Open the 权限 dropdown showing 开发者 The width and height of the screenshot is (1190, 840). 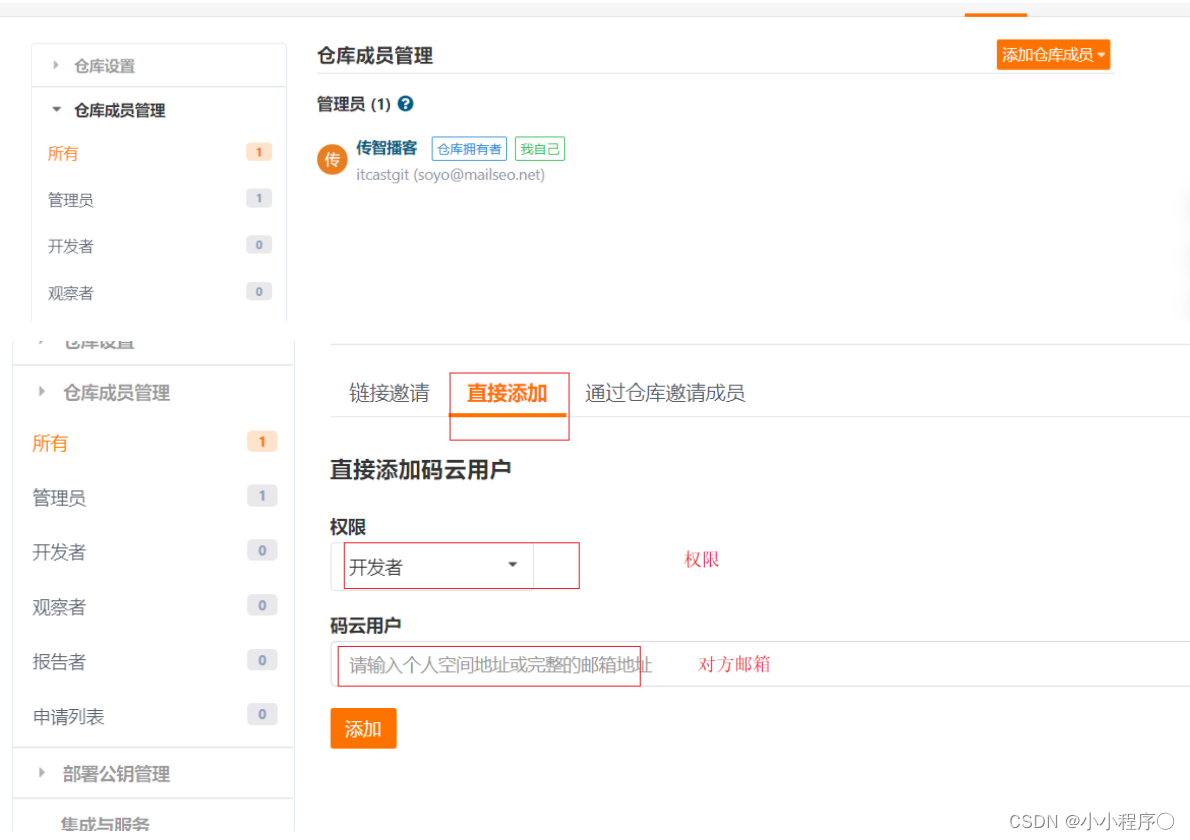tap(433, 567)
